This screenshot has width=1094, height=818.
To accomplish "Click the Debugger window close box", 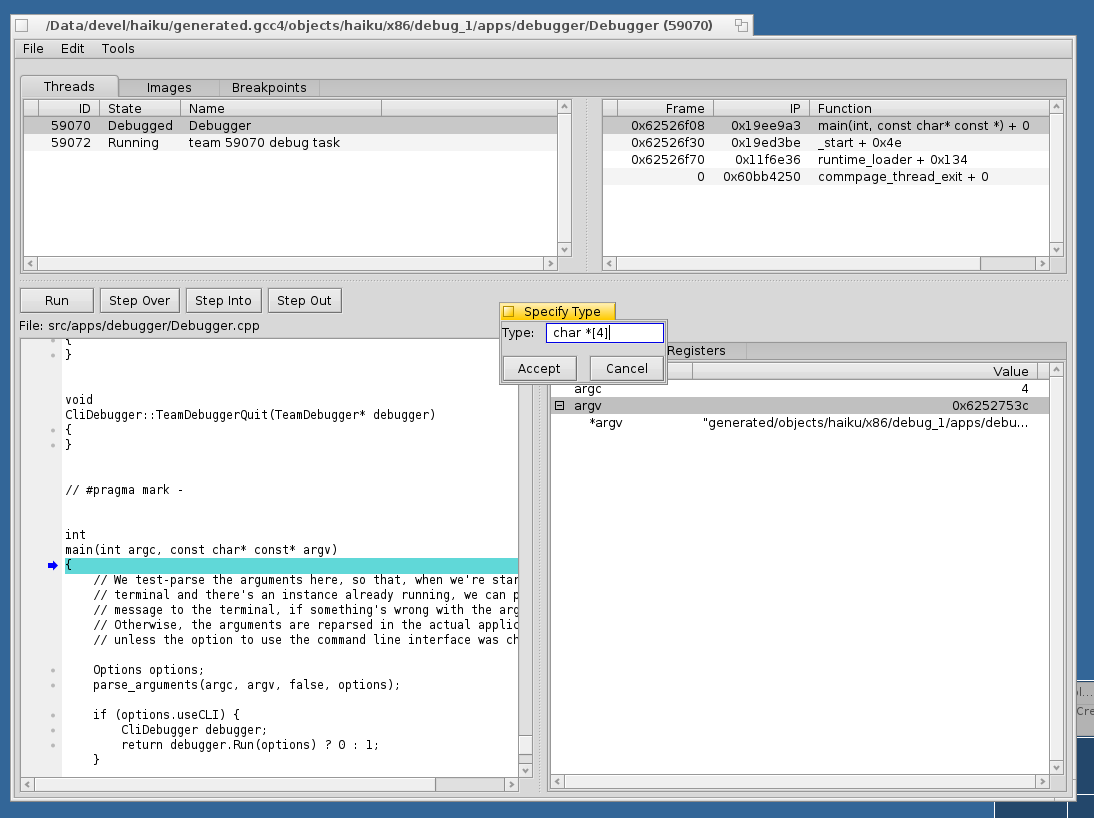I will (x=22, y=26).
